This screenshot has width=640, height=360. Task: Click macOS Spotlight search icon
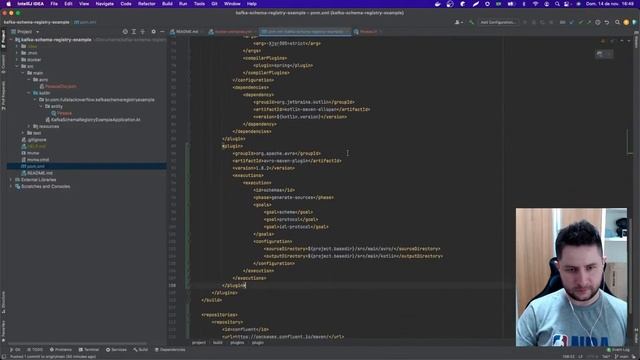tap(557, 4)
